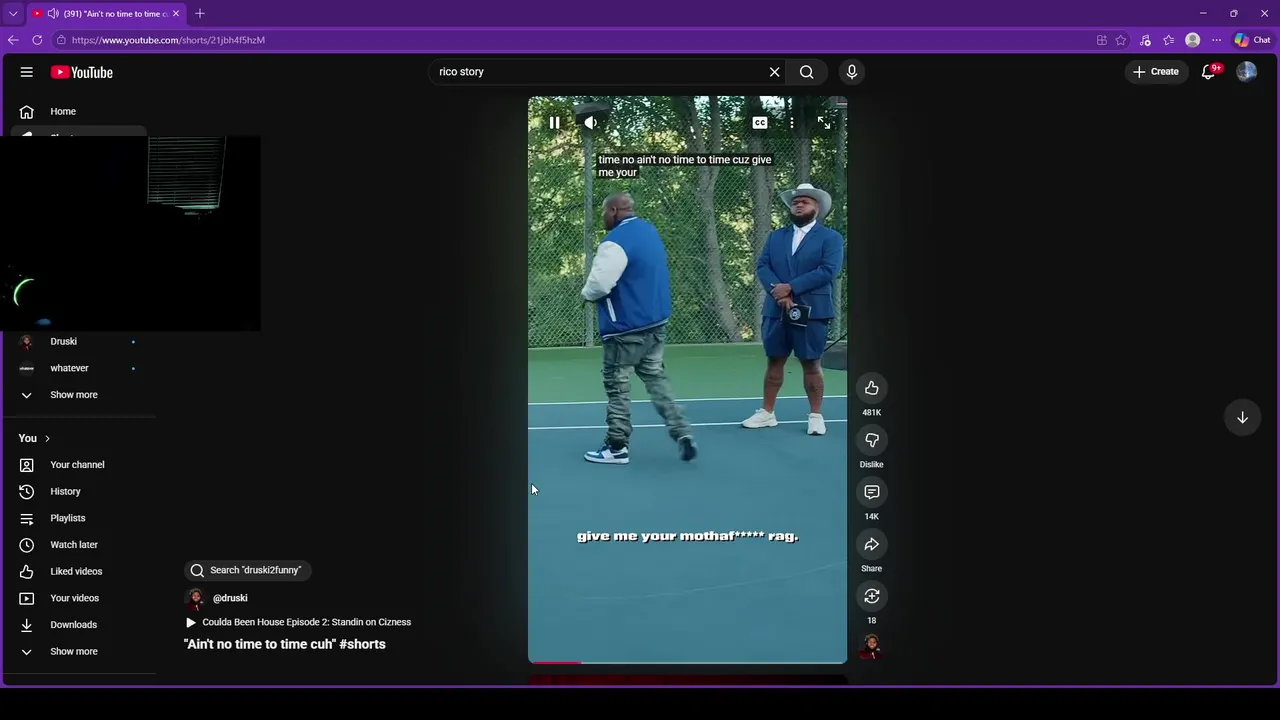Share this Short via the arrow icon
This screenshot has width=1280, height=720.
[x=872, y=544]
